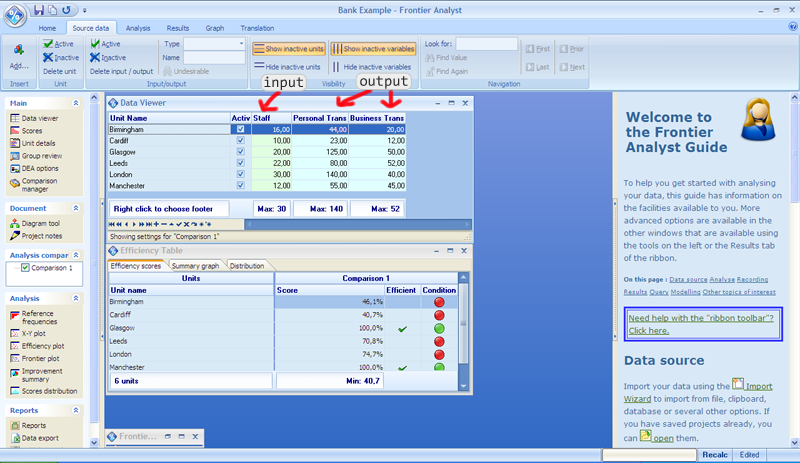Set unit as Inactive in Unit group
Screen dimensions: 800x463
tap(61, 58)
